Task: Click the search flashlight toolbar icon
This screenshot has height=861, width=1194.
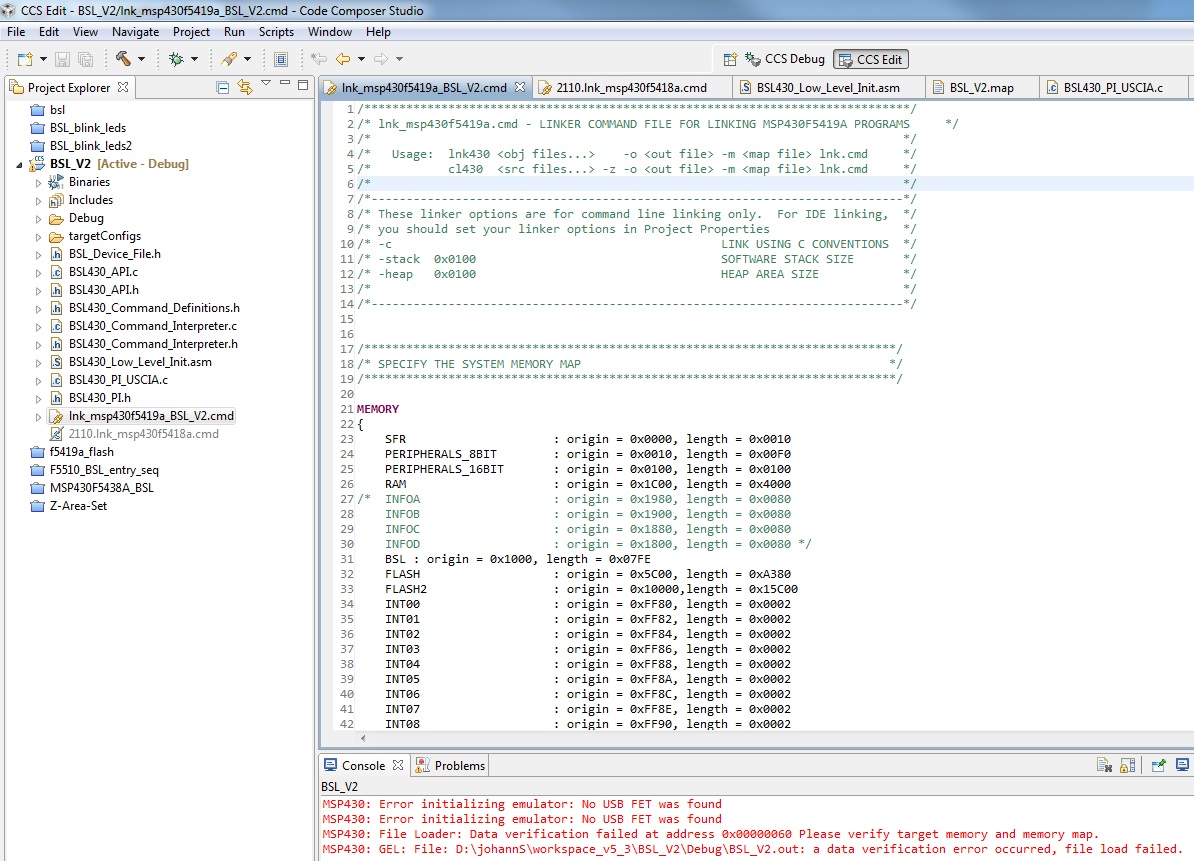Action: pos(228,59)
